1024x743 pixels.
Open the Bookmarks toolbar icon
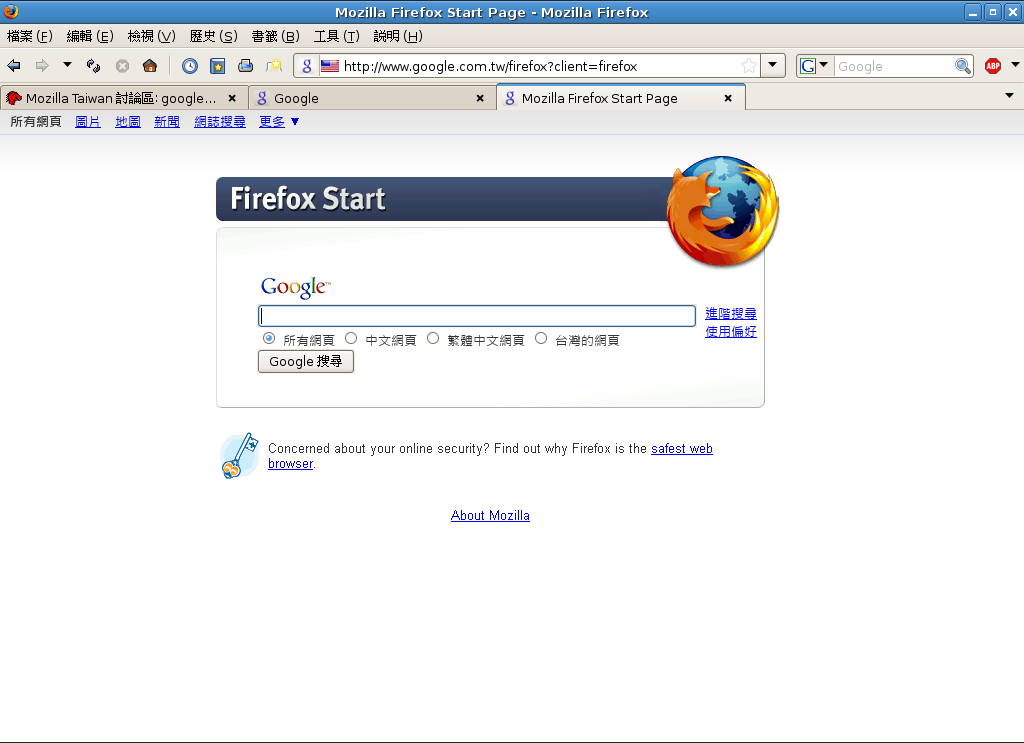click(217, 65)
